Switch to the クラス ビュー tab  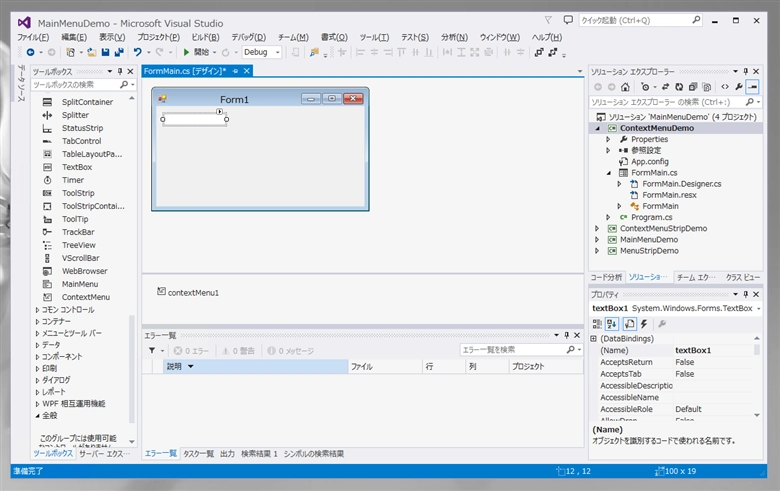click(x=742, y=278)
